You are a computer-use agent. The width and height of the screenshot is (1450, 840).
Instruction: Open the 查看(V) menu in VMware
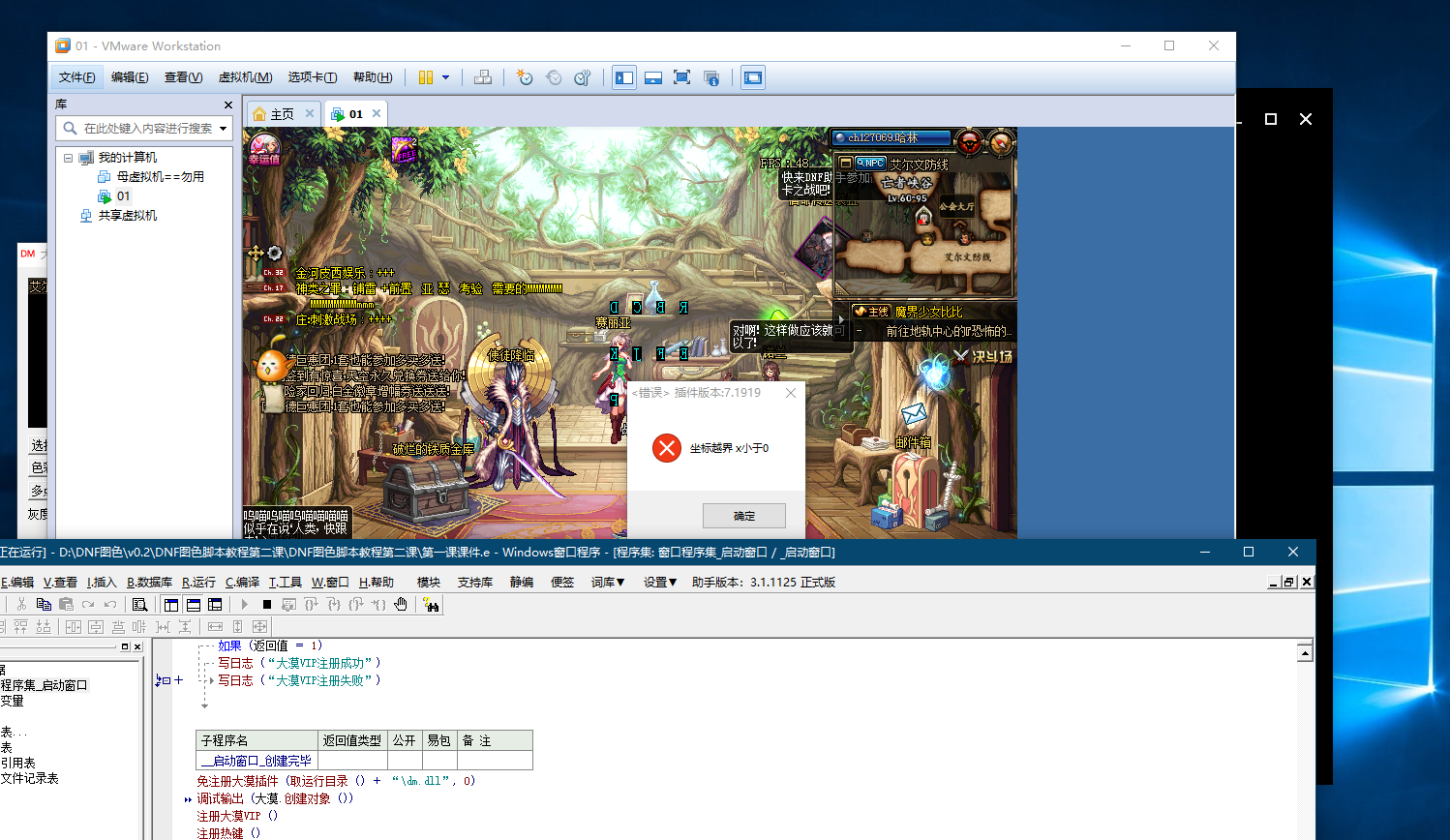coord(183,77)
